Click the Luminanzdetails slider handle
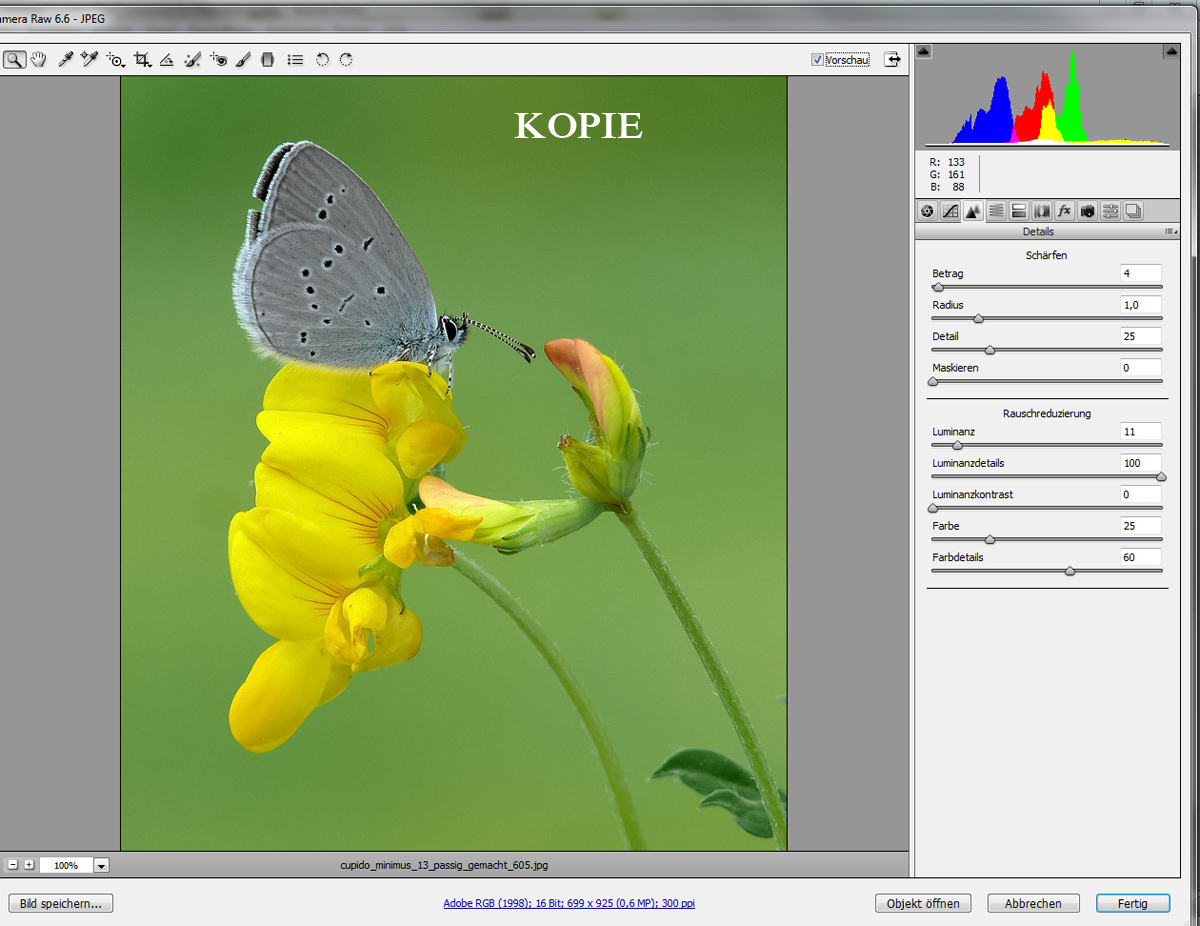1200x926 pixels. click(x=1161, y=477)
